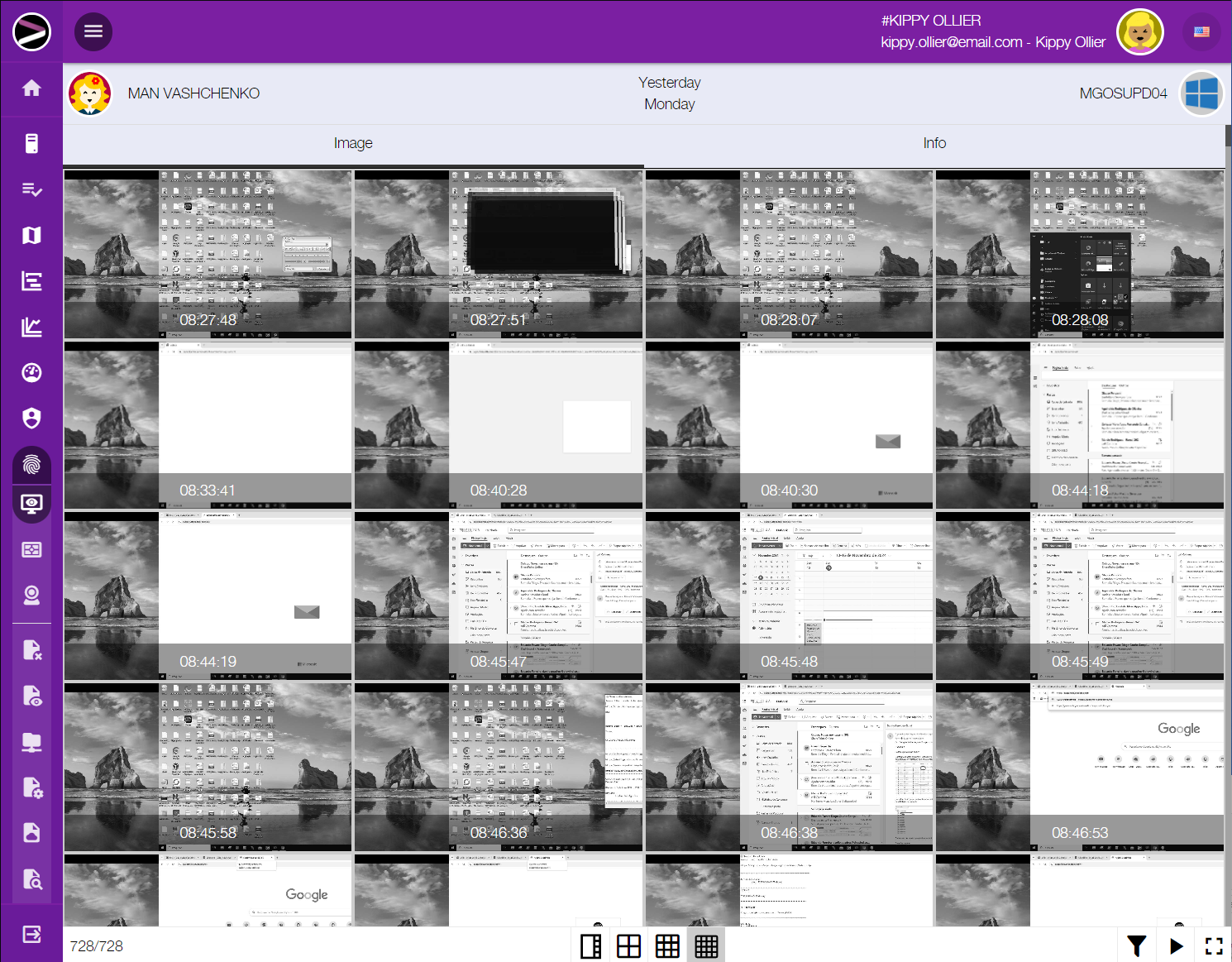The height and width of the screenshot is (962, 1232).
Task: Open the filter funnel icon
Action: pos(1137,945)
